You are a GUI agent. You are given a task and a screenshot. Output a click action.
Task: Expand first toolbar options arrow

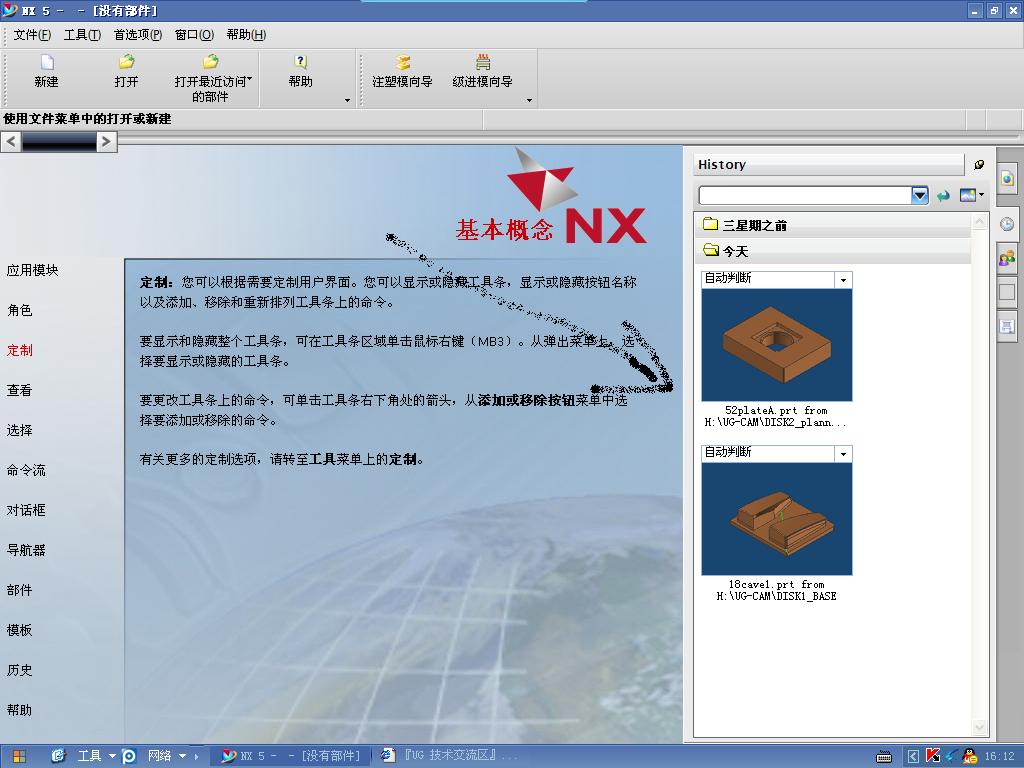347,101
